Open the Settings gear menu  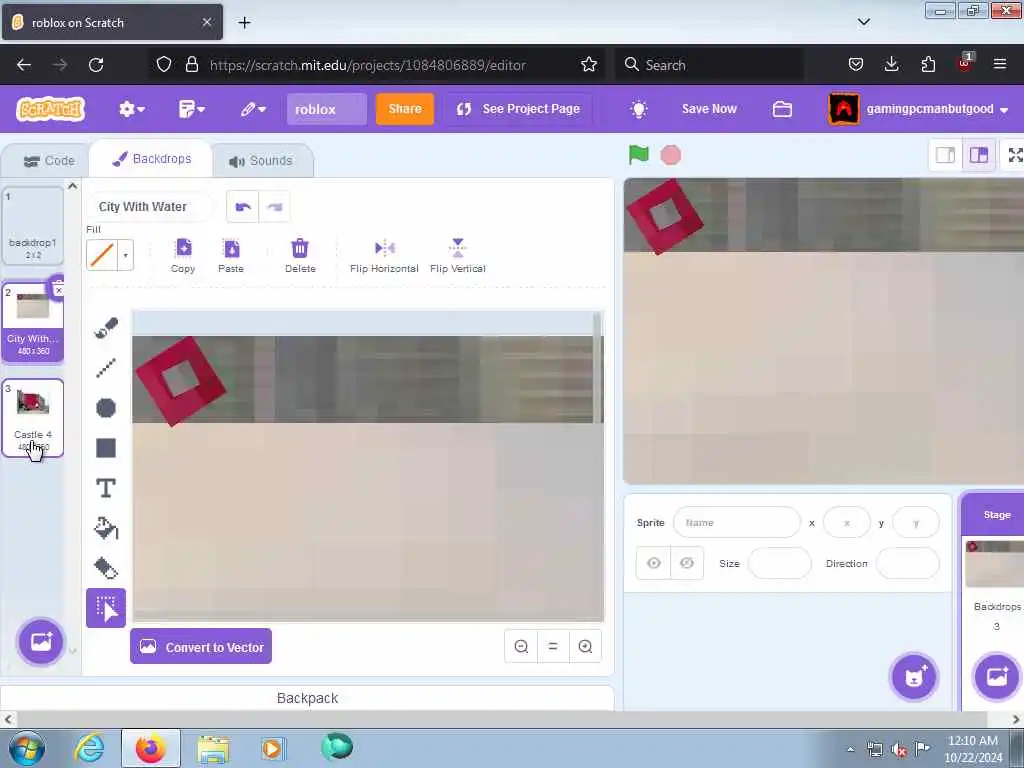pos(131,109)
